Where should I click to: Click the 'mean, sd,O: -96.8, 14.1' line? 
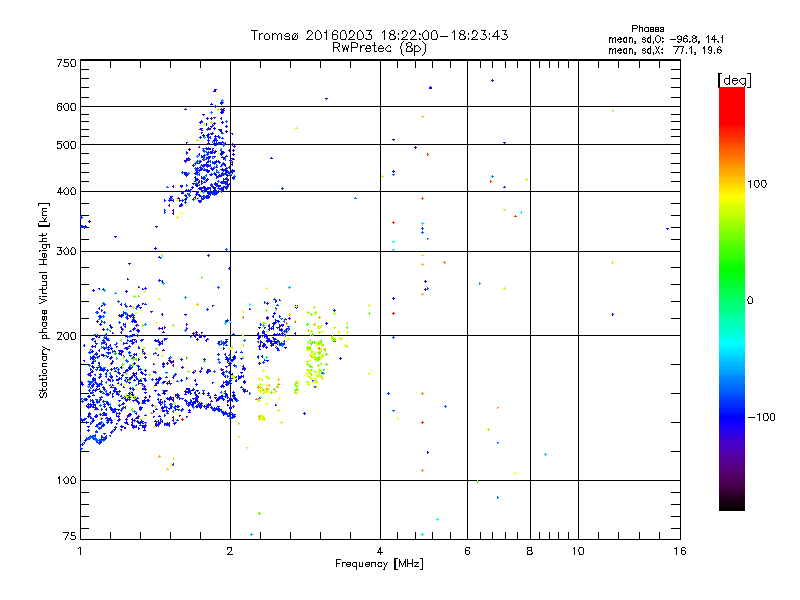[x=666, y=39]
